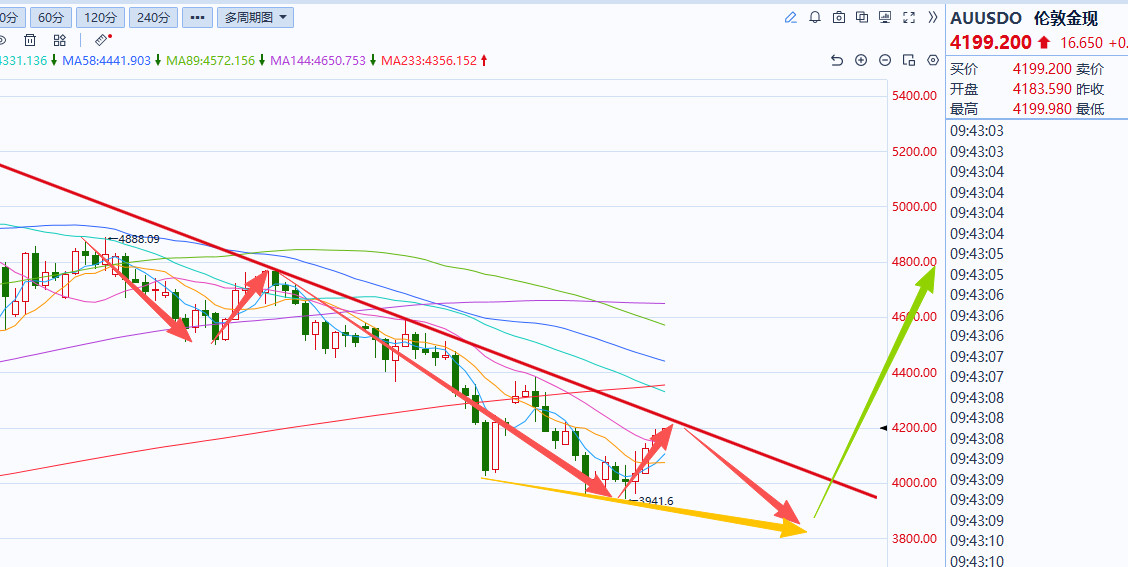
Task: Switch to 60分 timeframe
Action: pos(50,17)
